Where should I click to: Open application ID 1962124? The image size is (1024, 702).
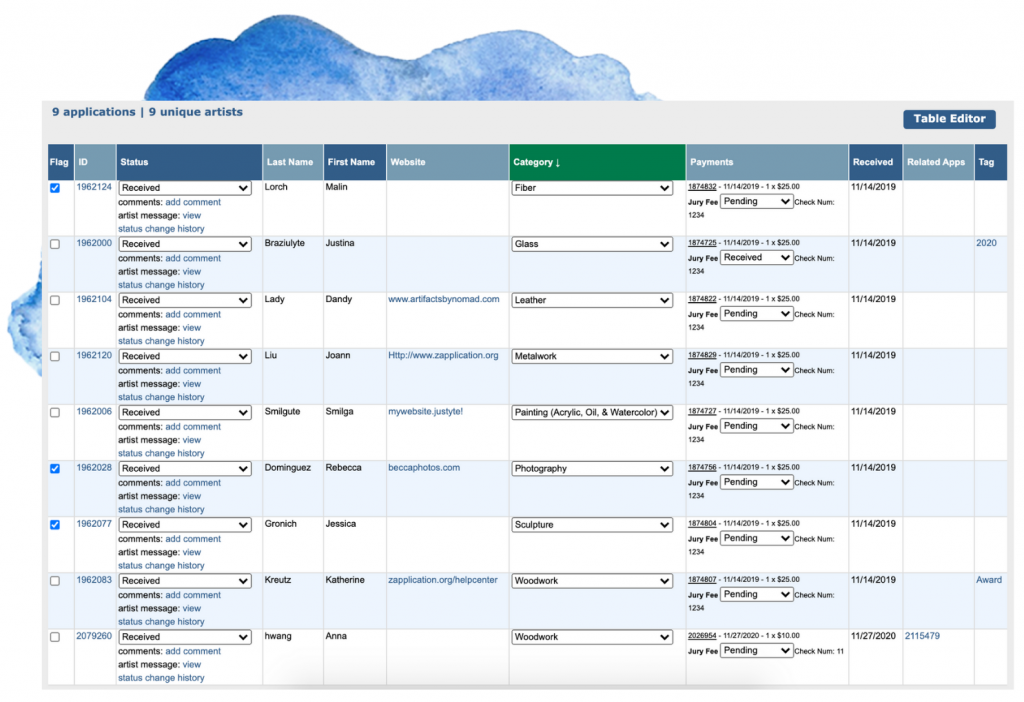coord(93,187)
